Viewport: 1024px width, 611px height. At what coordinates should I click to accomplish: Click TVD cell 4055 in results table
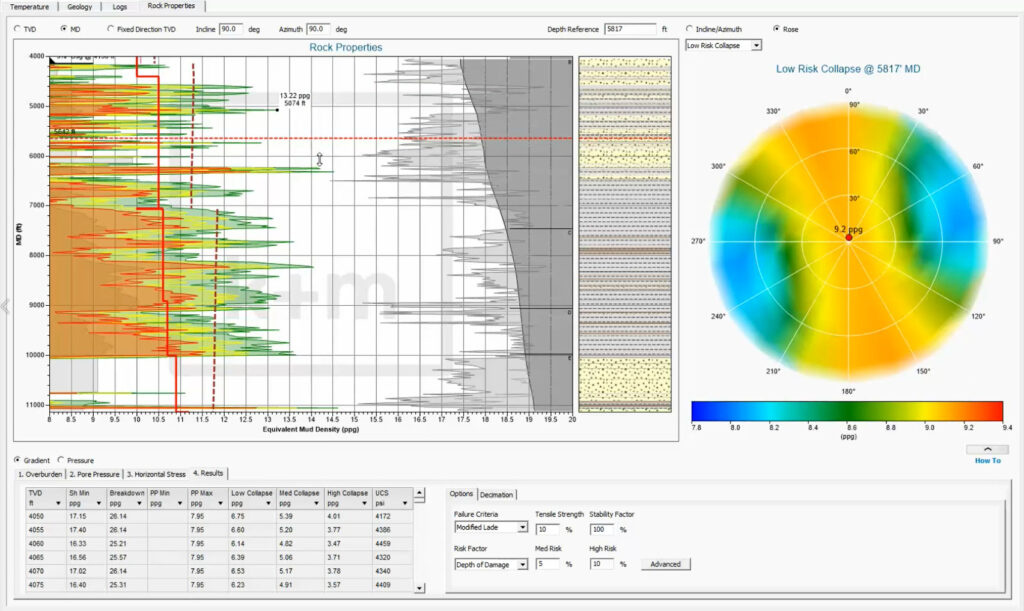tap(46, 530)
